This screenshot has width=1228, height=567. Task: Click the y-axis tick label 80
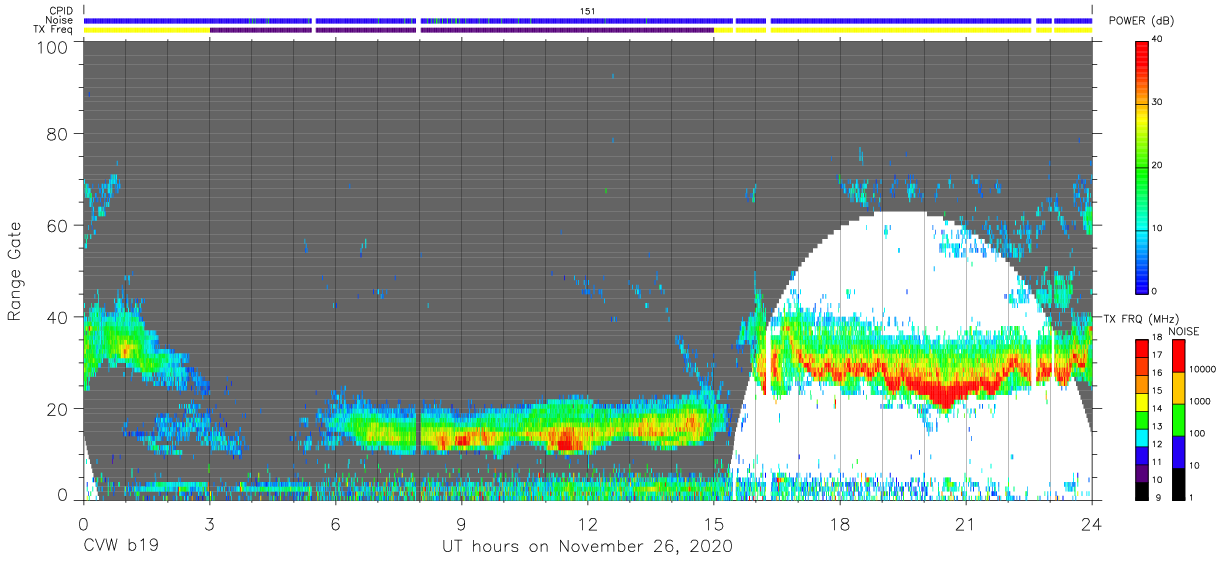click(56, 134)
